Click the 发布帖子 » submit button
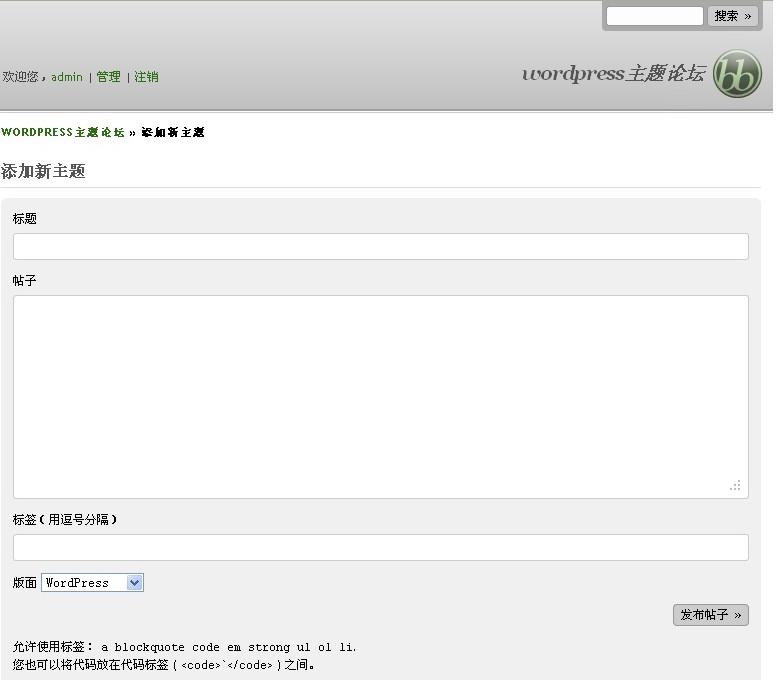The image size is (780, 687). click(x=710, y=615)
